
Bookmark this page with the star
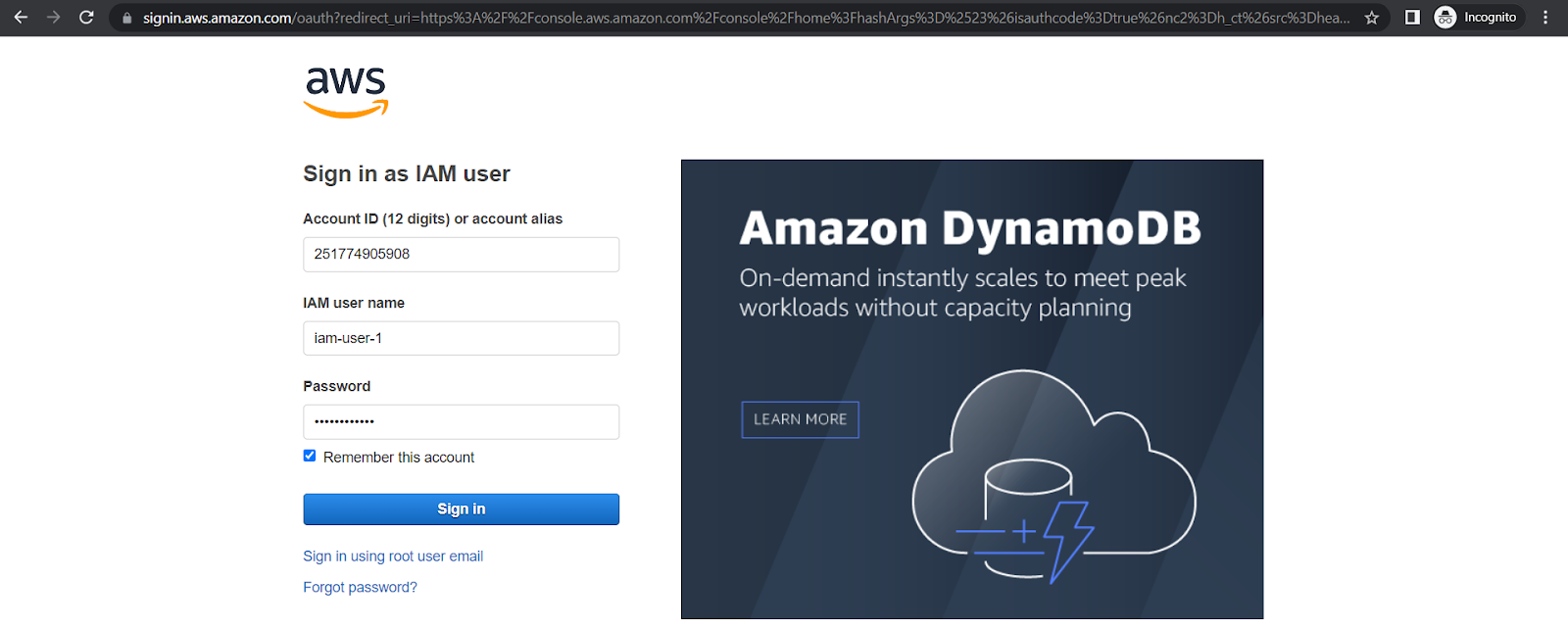tap(1372, 18)
